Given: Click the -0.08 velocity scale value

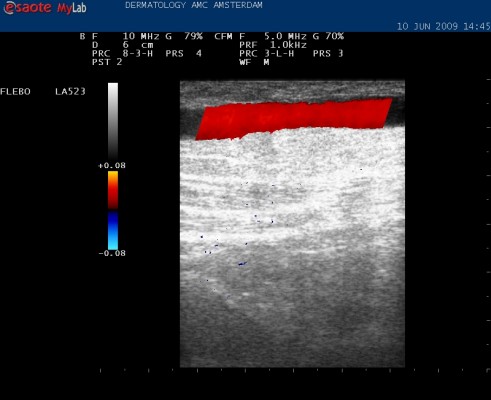Looking at the screenshot, I should click(x=112, y=253).
